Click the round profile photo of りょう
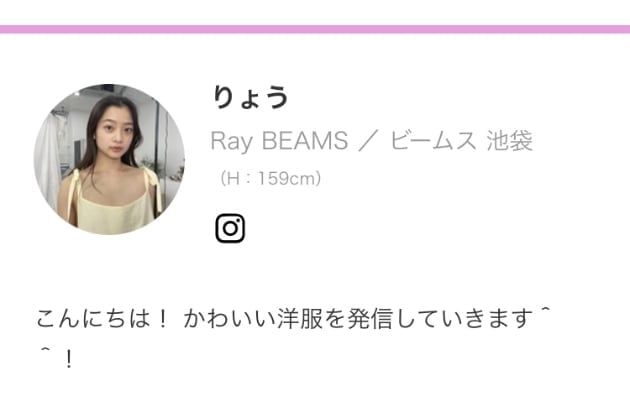The image size is (630, 402). [109, 159]
